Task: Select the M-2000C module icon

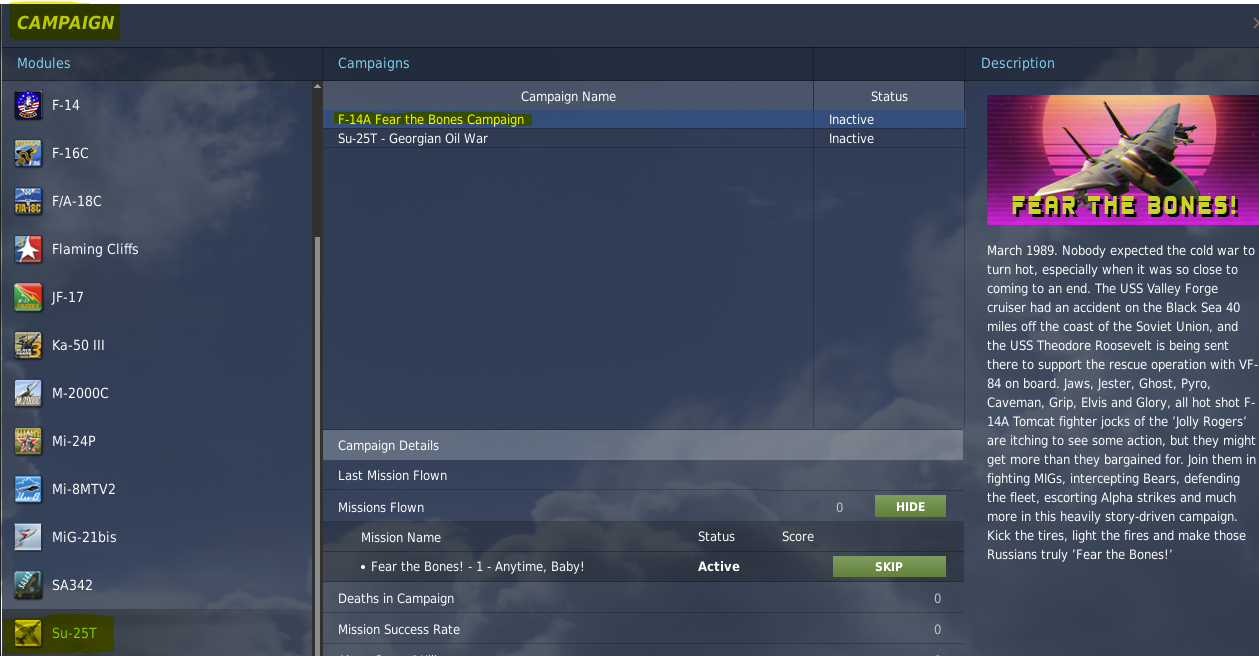Action: [x=28, y=393]
